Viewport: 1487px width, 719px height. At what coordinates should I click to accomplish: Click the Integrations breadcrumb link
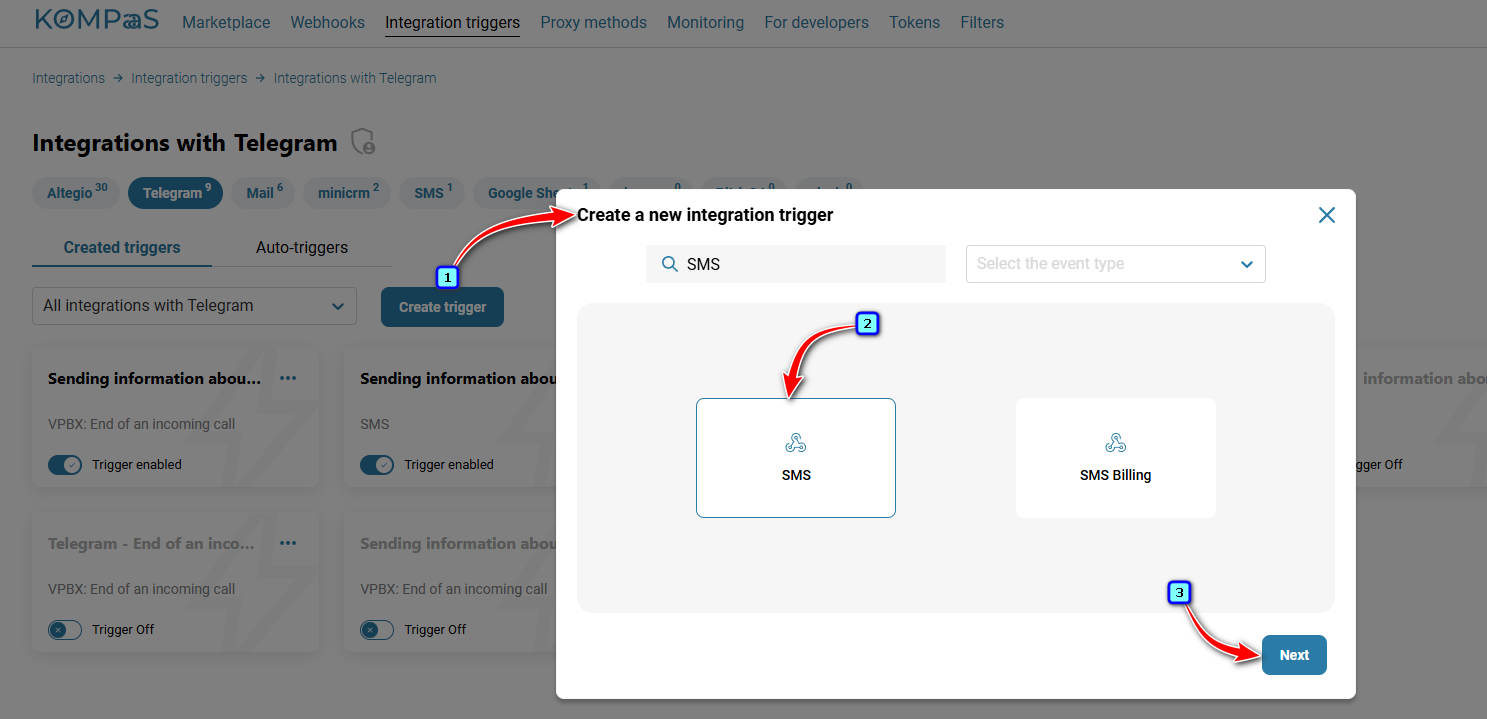[x=68, y=78]
